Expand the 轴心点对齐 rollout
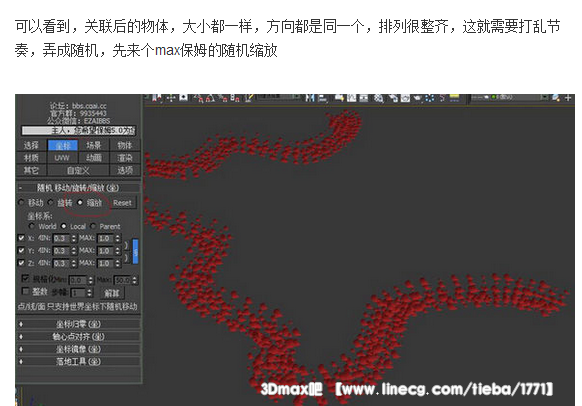582x406 pixels. point(78,337)
